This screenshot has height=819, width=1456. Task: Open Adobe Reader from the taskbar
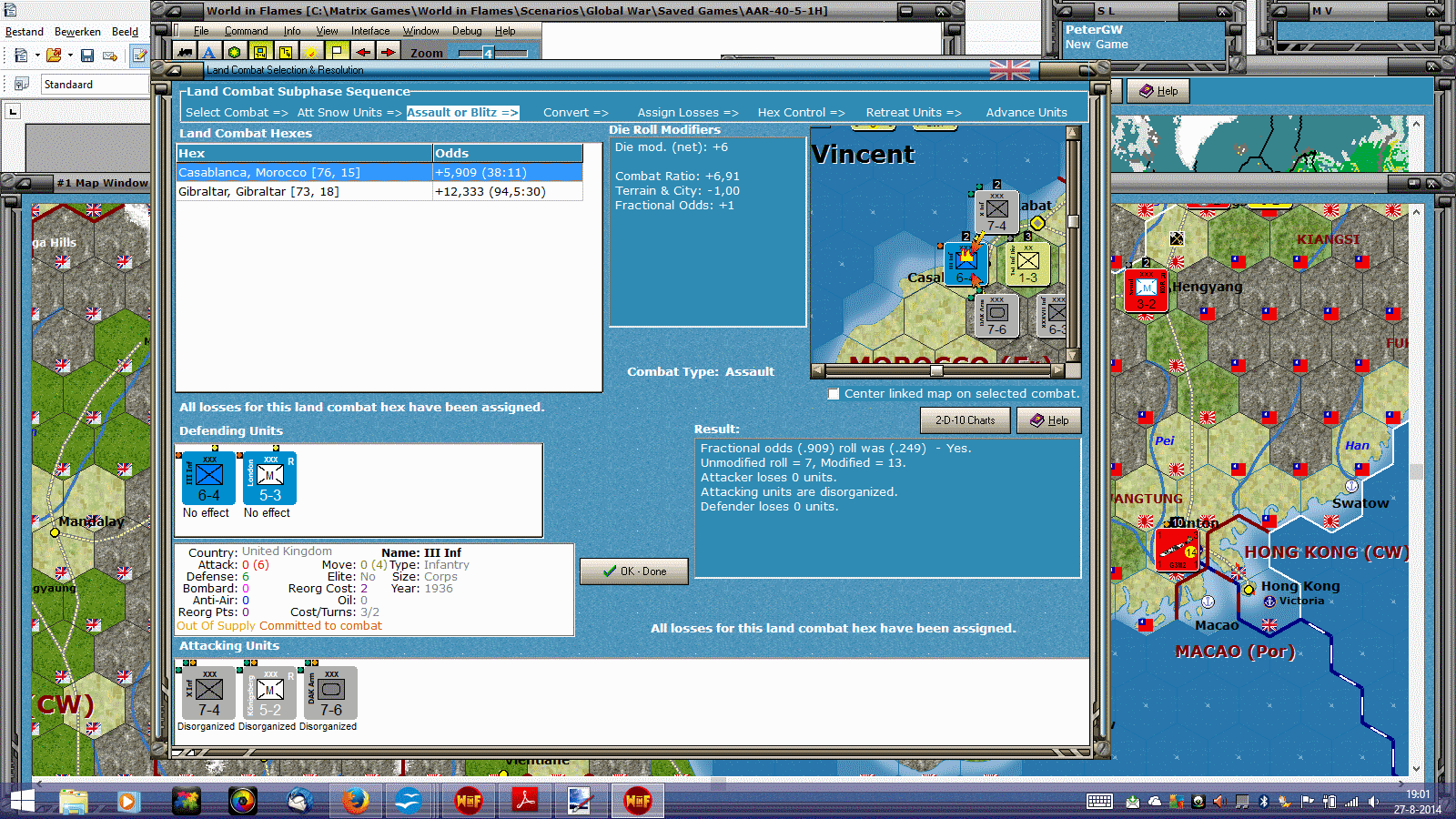tap(525, 801)
